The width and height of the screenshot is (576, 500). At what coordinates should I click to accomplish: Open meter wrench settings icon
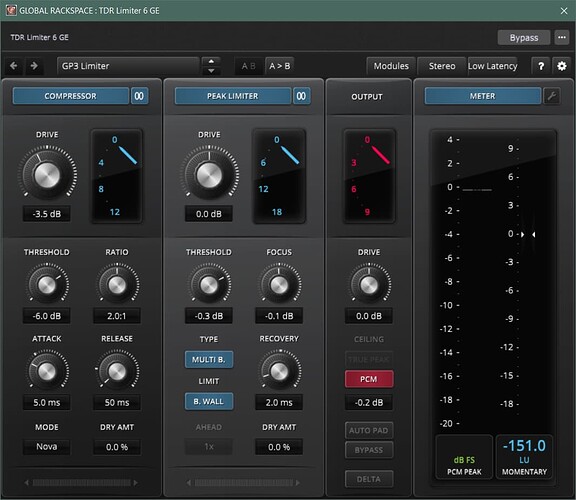(x=551, y=96)
